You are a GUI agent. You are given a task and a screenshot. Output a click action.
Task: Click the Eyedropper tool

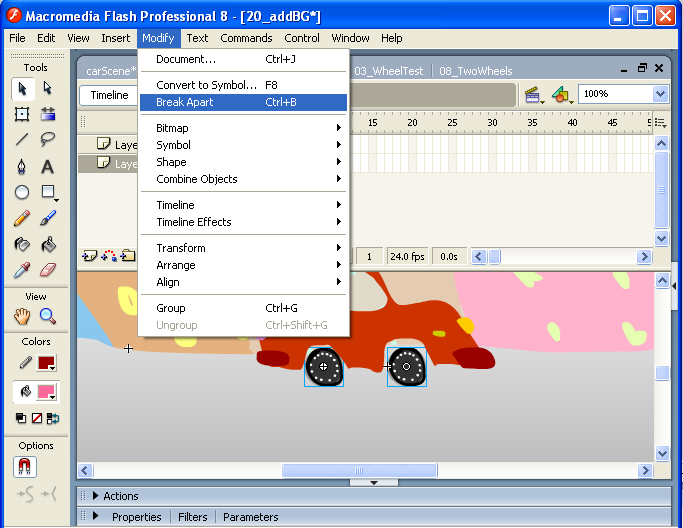22,270
